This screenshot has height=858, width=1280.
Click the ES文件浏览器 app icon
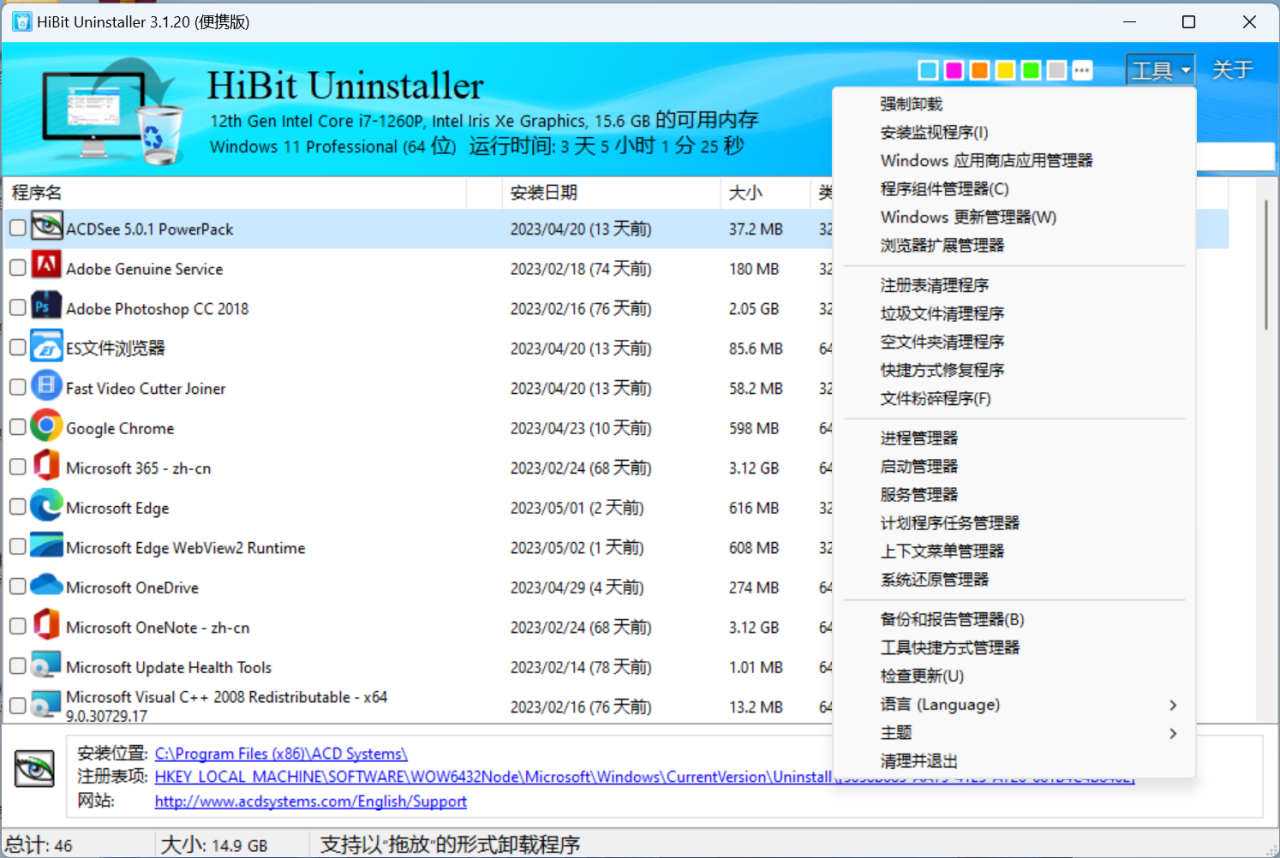click(x=46, y=347)
